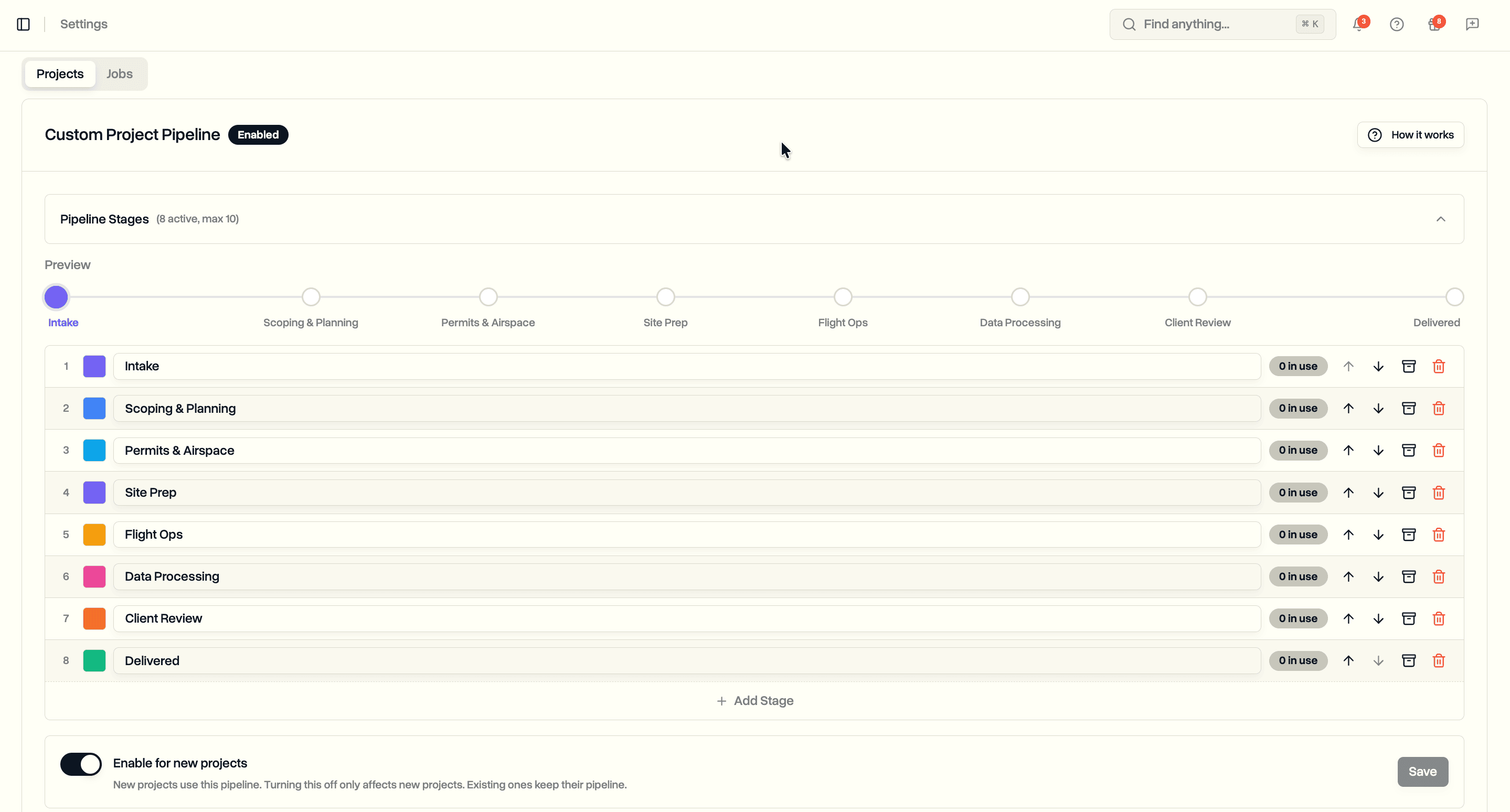Viewport: 1510px width, 812px height.
Task: Collapse the Pipeline Stages section
Action: [1441, 219]
